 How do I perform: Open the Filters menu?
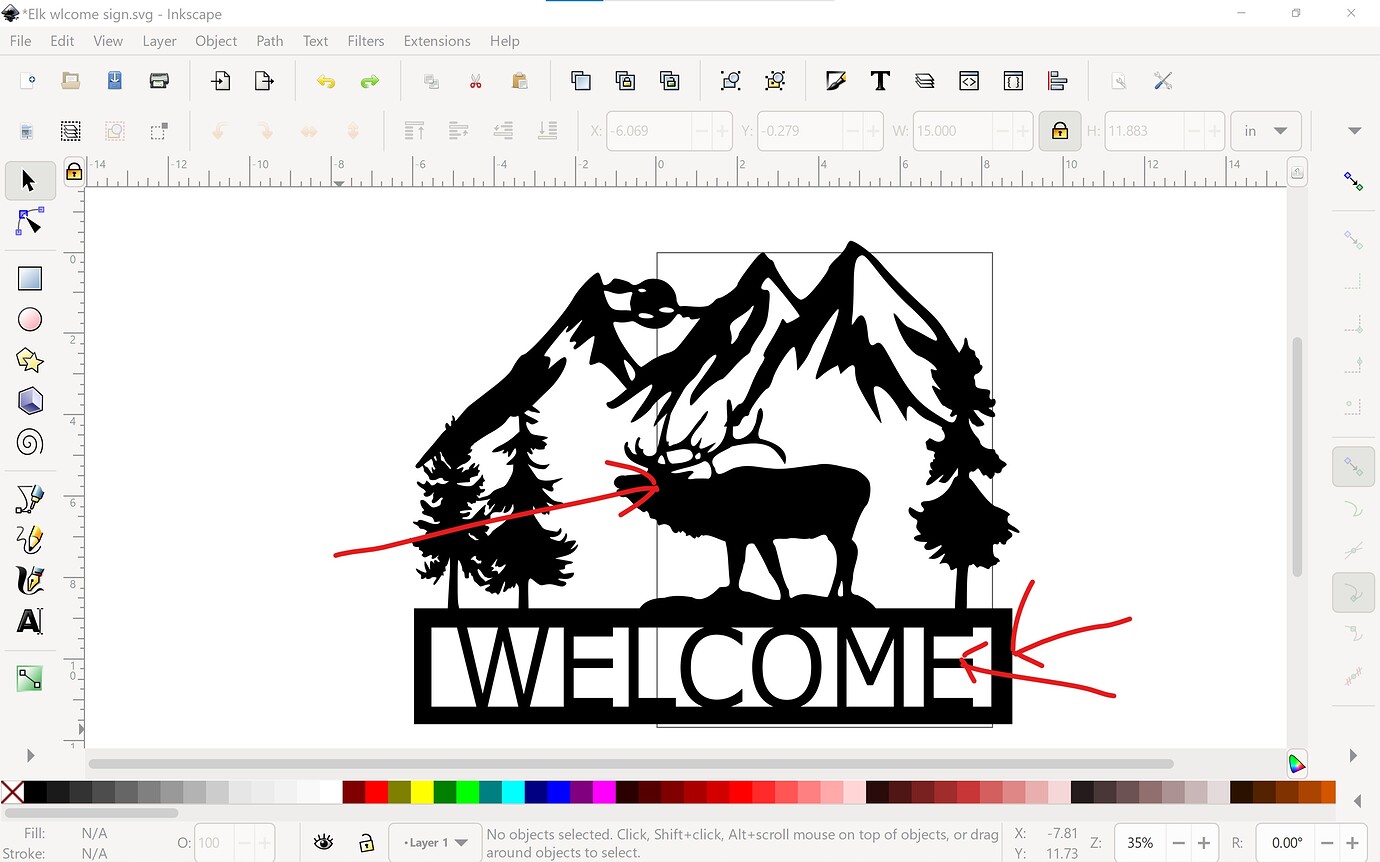(365, 41)
